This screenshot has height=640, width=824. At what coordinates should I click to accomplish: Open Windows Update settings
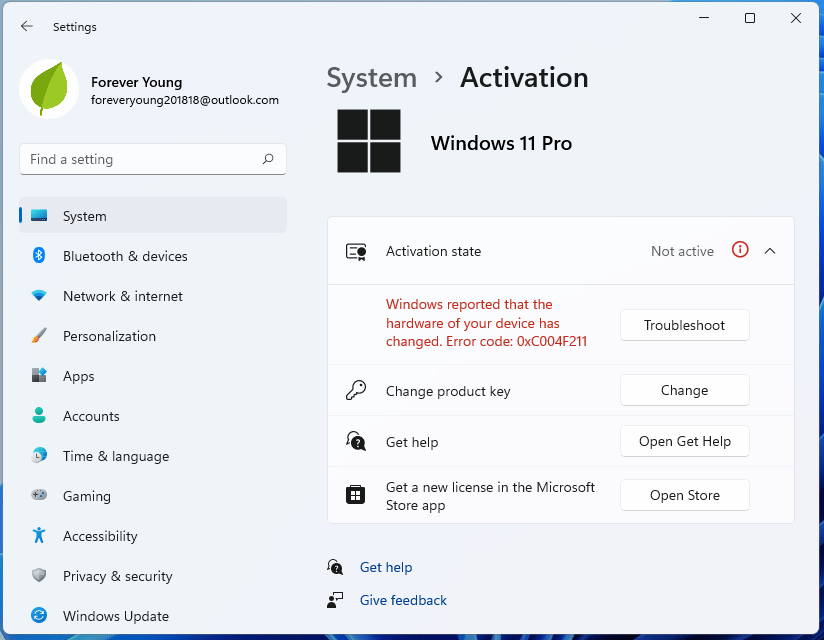[153, 615]
